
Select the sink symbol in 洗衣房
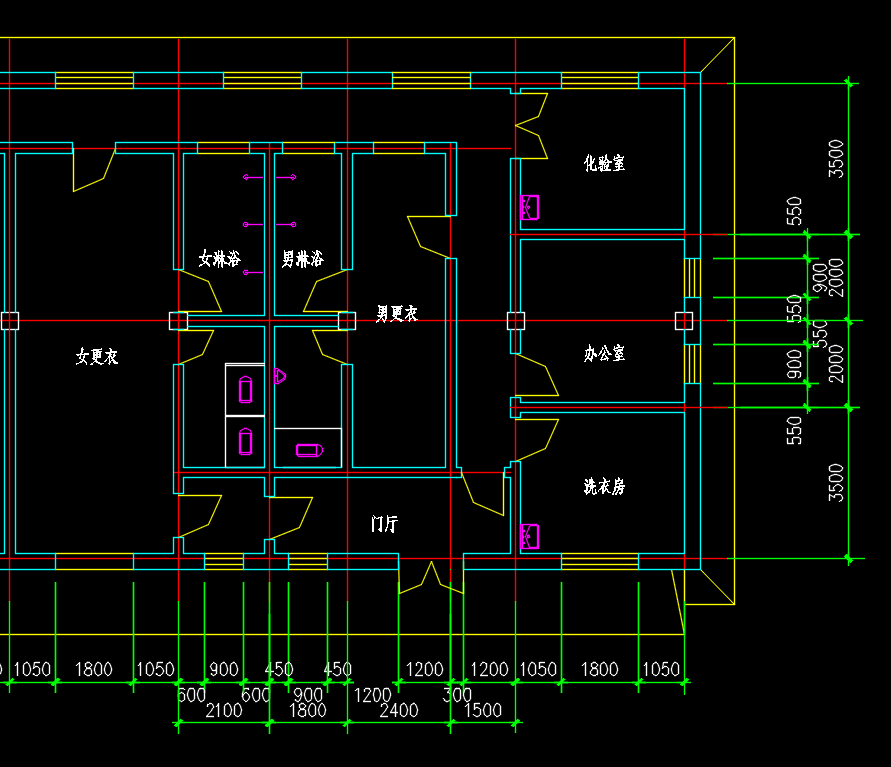coord(530,536)
